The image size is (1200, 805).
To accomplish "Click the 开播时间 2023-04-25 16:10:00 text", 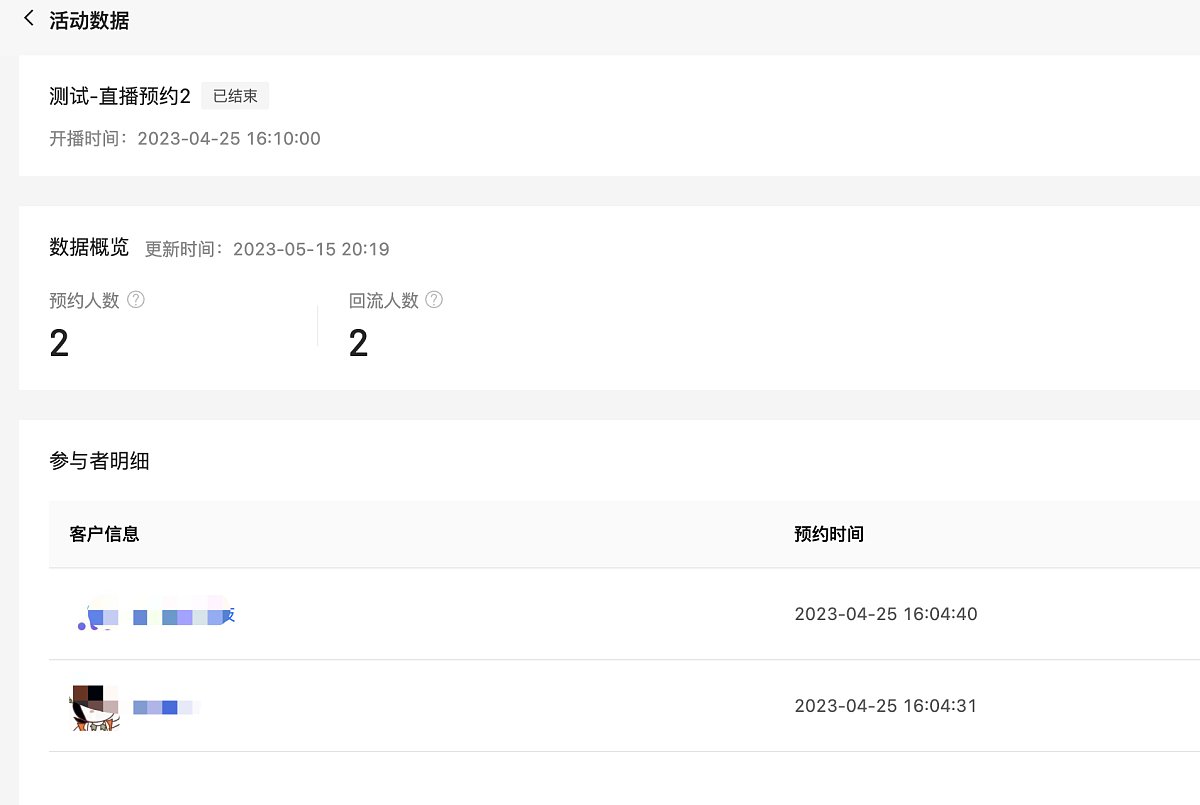I will pyautogui.click(x=185, y=139).
